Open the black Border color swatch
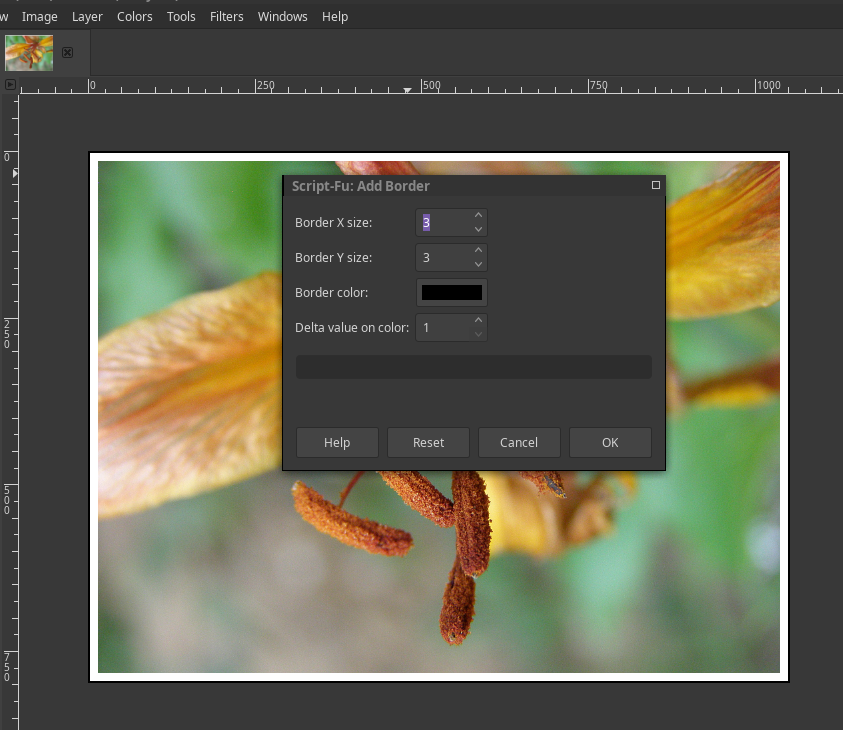This screenshot has width=843, height=730. [452, 292]
